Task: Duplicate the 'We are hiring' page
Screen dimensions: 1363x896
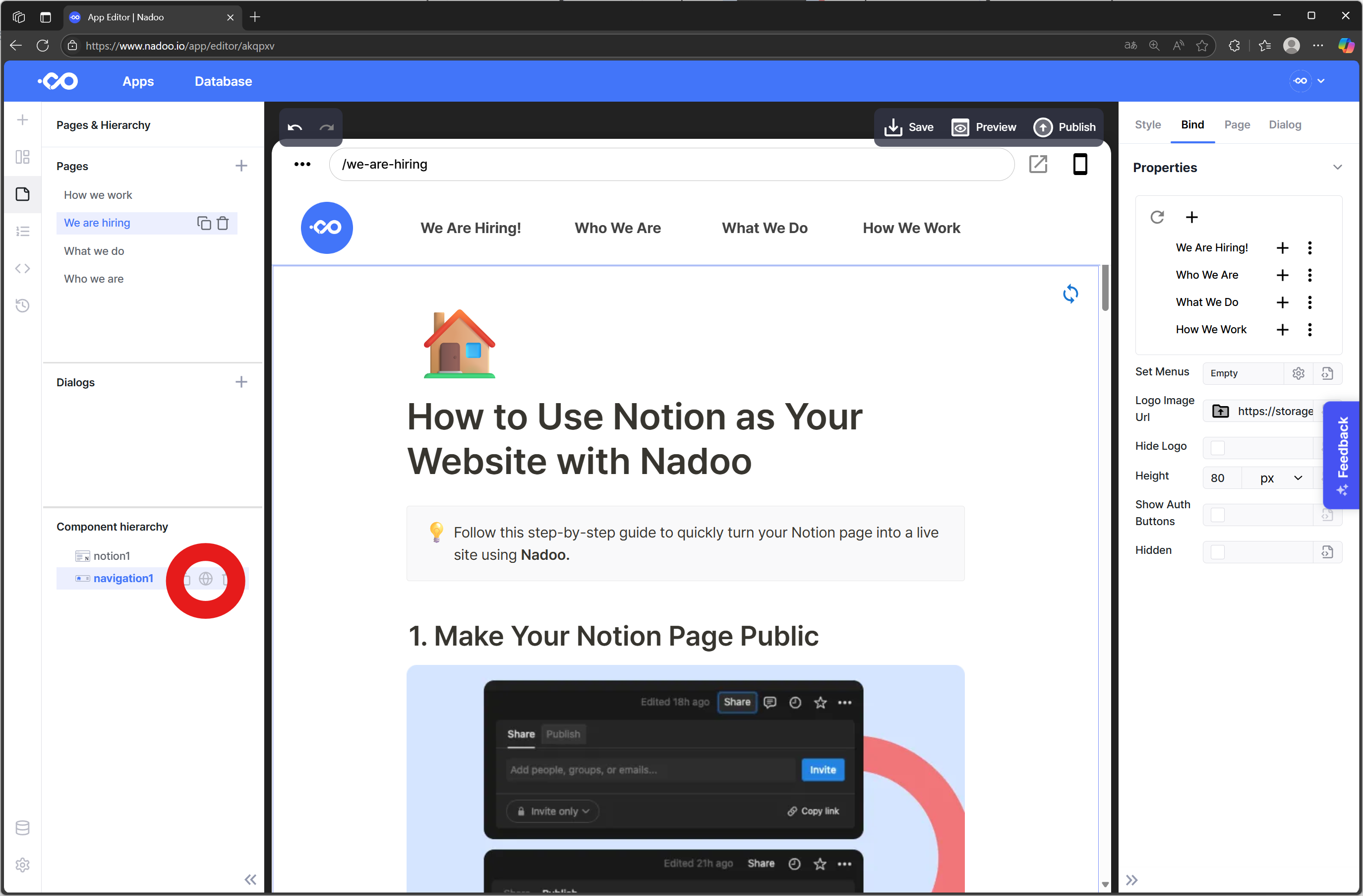Action: coord(203,223)
